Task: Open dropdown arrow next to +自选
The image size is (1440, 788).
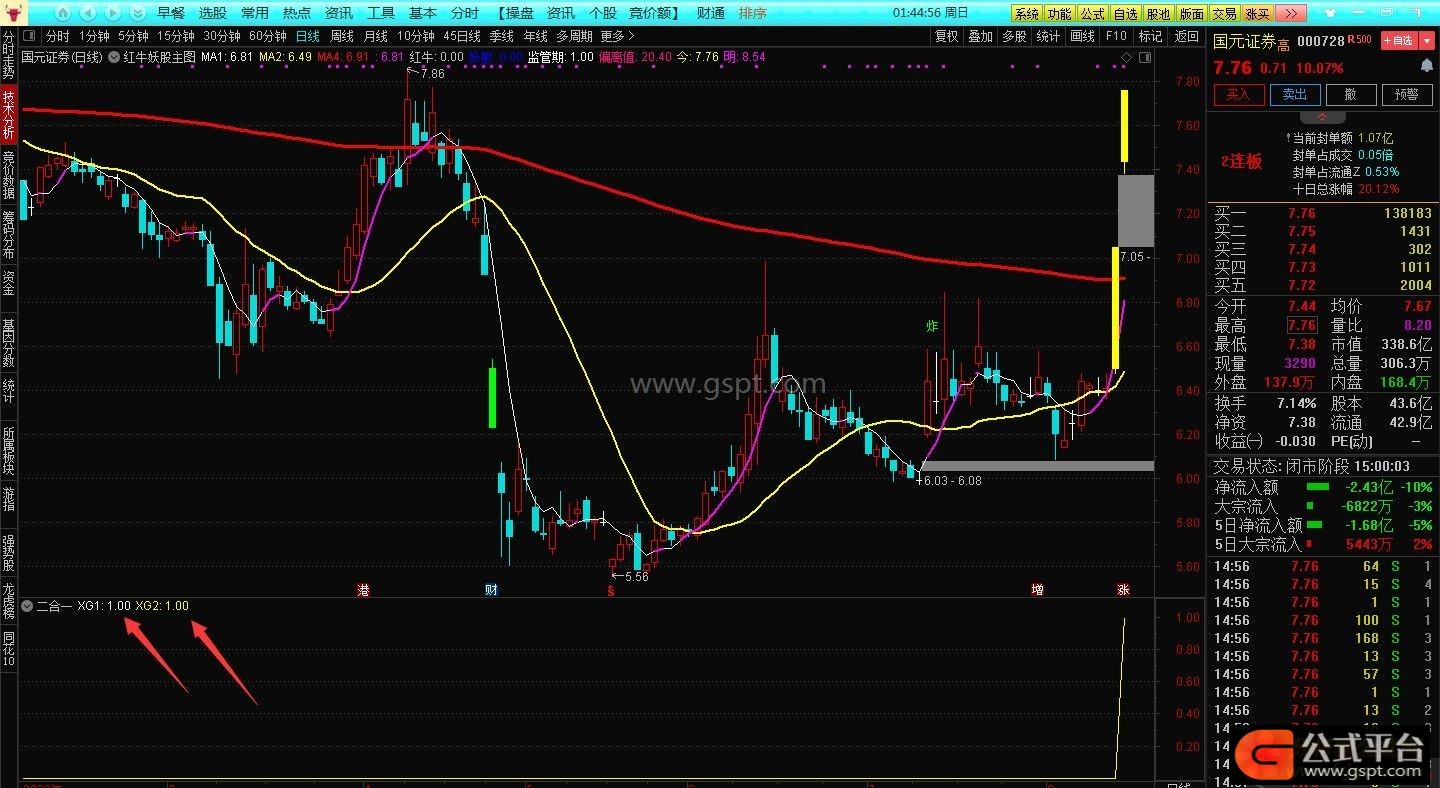Action: (x=1426, y=41)
